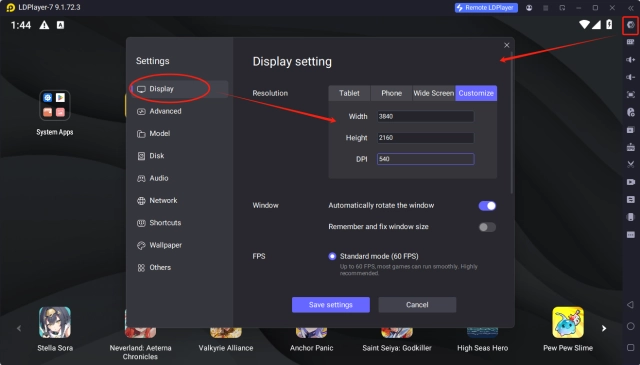This screenshot has height=365, width=640.
Task: Click the scissors screenshot icon in sidebar
Action: (631, 164)
